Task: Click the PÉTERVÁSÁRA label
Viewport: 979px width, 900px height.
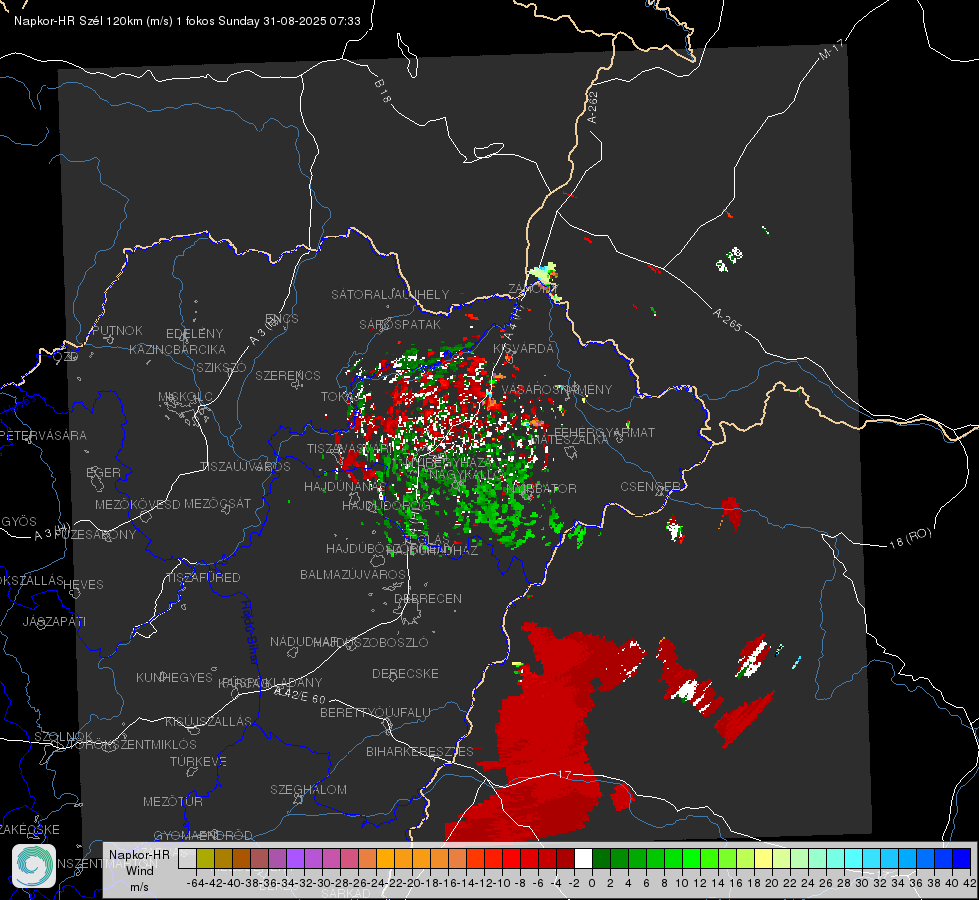Action: (x=44, y=435)
